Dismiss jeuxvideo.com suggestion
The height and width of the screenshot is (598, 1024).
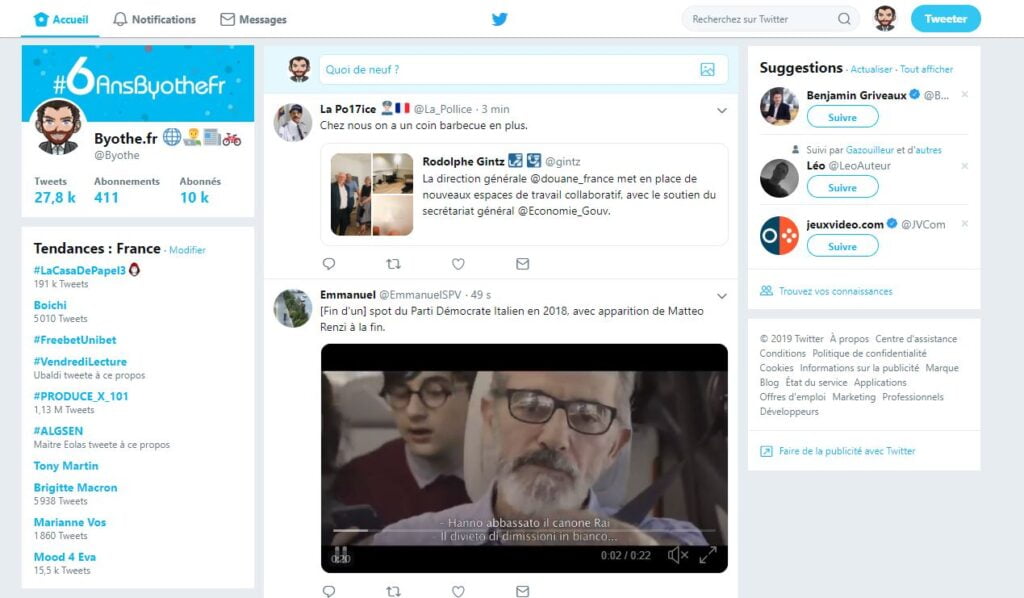pyautogui.click(x=965, y=224)
